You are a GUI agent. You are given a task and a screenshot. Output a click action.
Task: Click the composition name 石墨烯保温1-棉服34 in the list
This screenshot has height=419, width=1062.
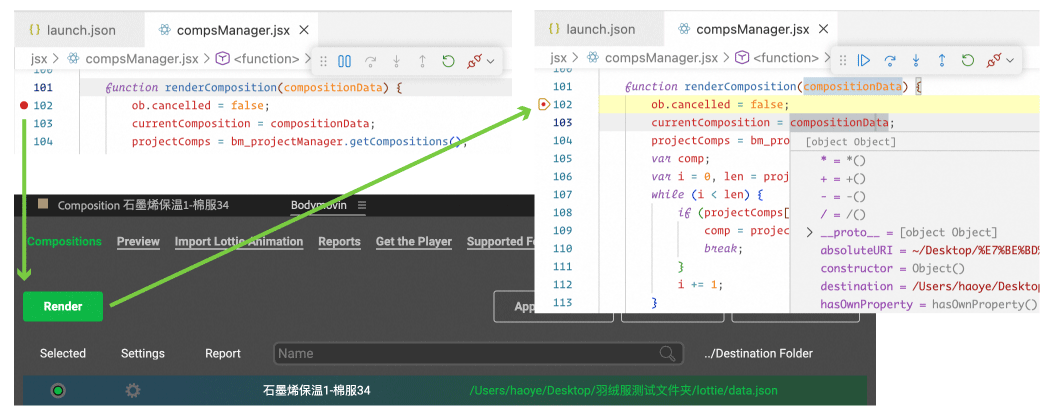pyautogui.click(x=316, y=391)
